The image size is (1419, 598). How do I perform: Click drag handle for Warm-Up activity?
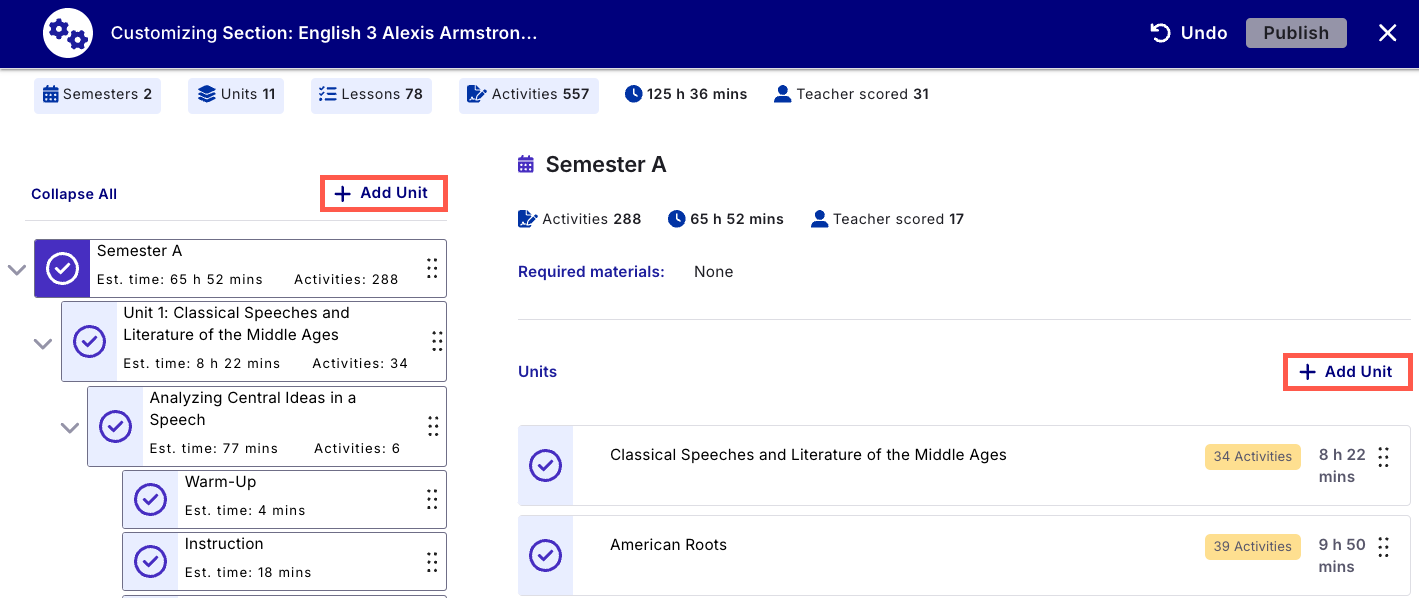tap(432, 499)
